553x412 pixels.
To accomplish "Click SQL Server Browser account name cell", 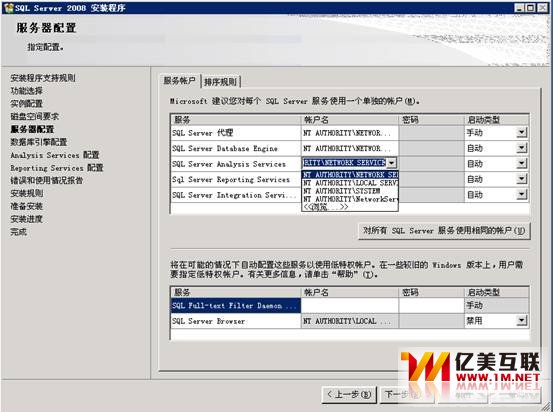I will pyautogui.click(x=350, y=321).
